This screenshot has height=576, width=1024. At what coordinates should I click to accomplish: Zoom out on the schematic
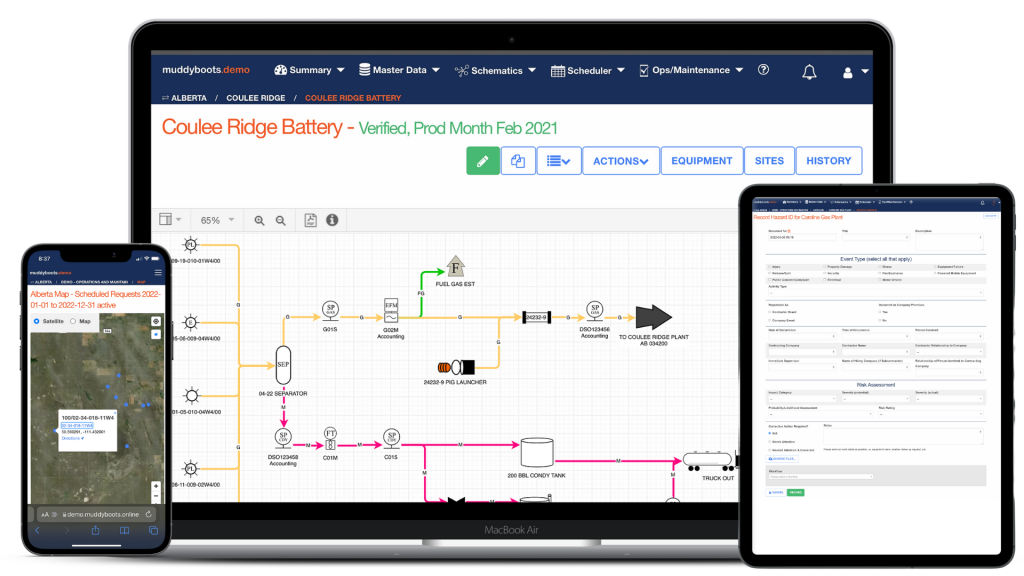(281, 221)
